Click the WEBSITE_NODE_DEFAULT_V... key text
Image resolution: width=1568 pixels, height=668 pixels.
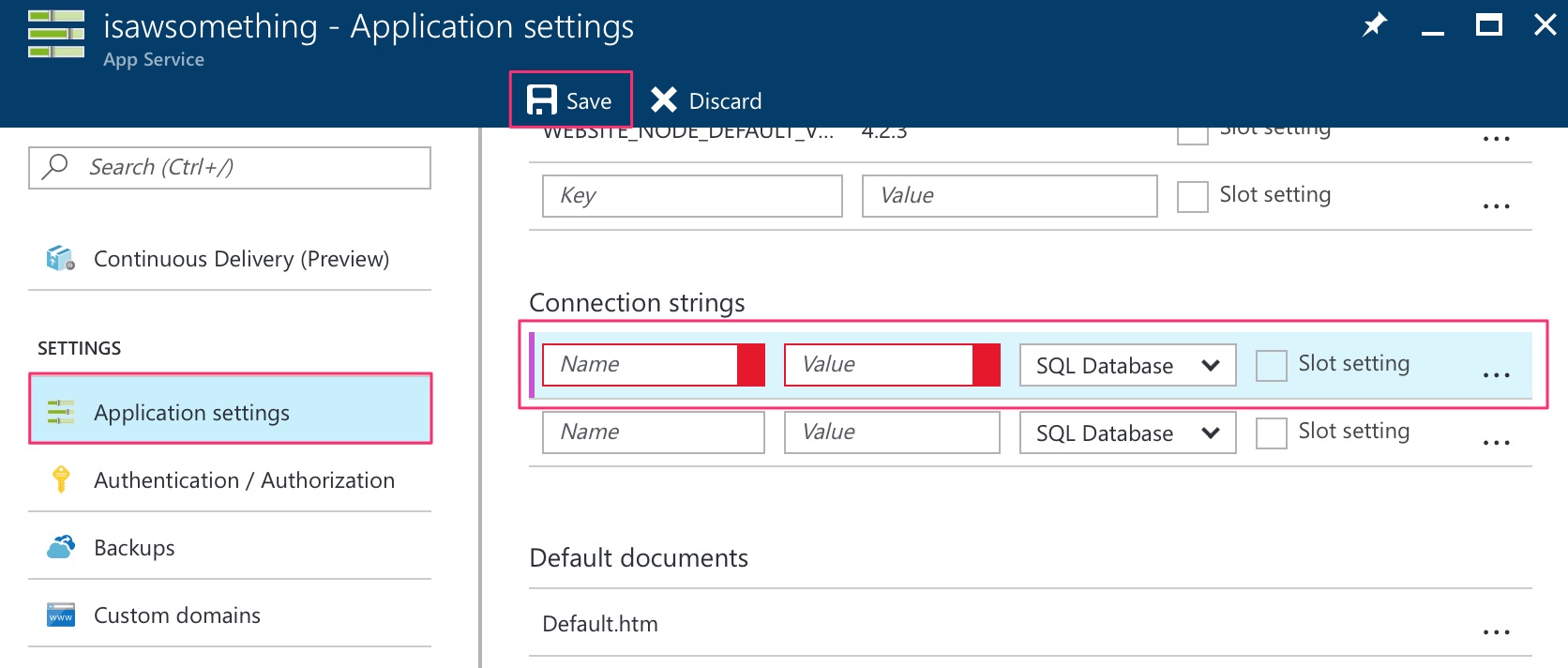(x=688, y=133)
